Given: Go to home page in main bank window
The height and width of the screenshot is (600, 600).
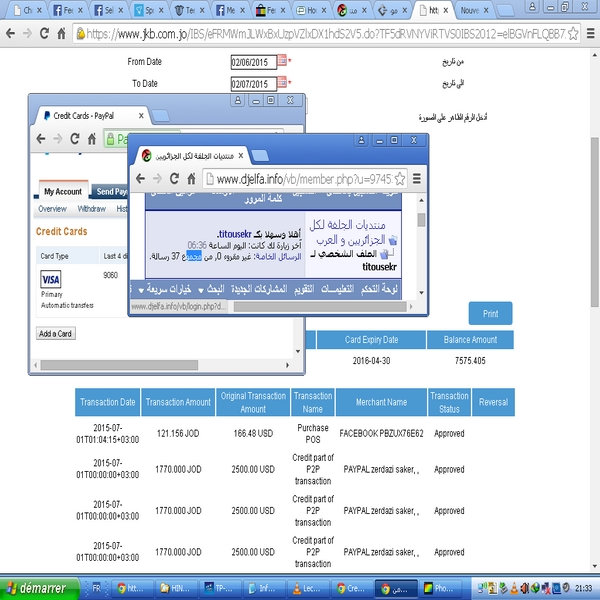Looking at the screenshot, I should coord(61,34).
